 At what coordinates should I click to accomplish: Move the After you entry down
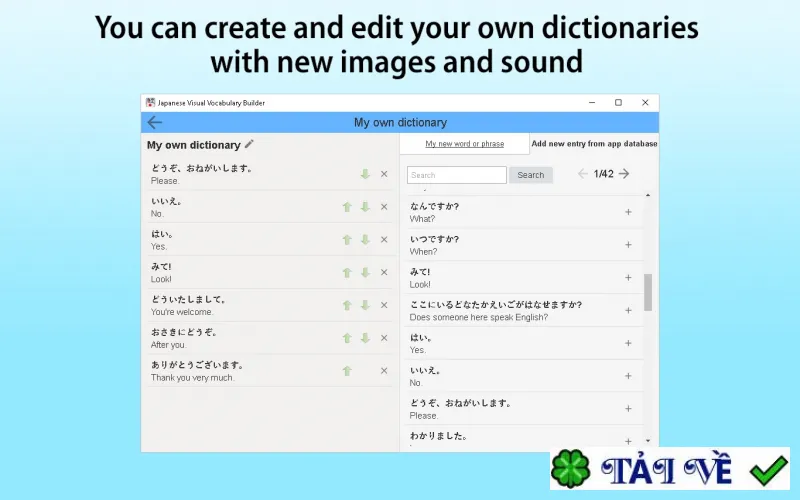(365, 338)
